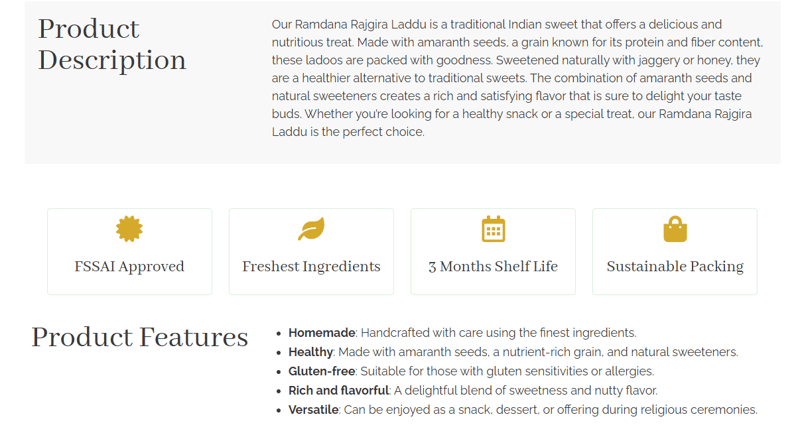This screenshot has height=443, width=800.
Task: Click the leaf icon for Freshest Ingredients
Action: [311, 229]
